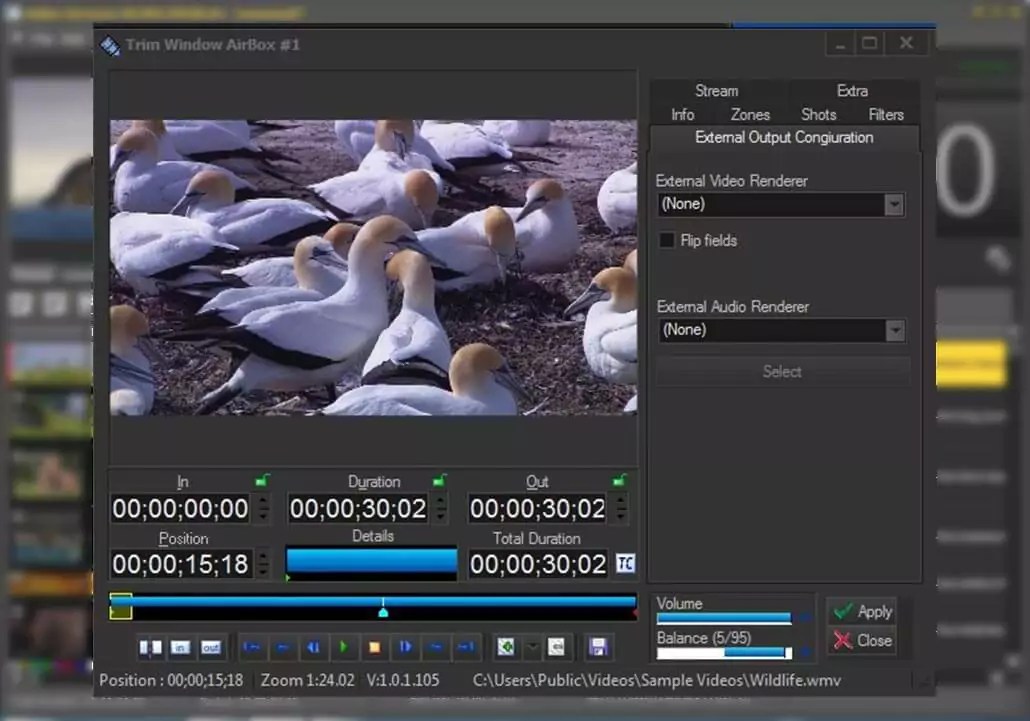Click the Duration timecode field
This screenshot has height=721, width=1030.
click(x=358, y=509)
